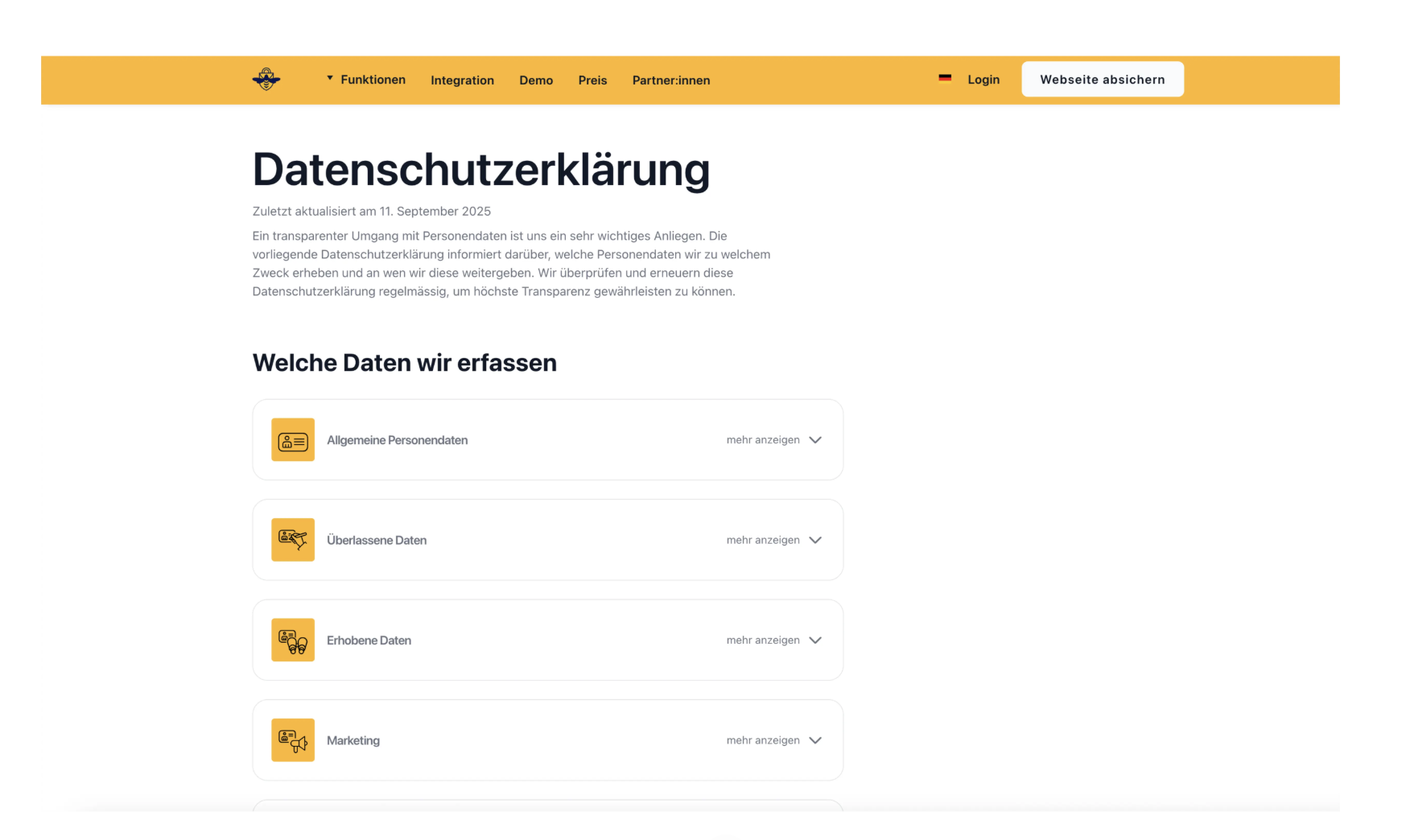Viewport: 1402px width, 840px height.
Task: Click "mehr anzeigen" next to Erhobene Daten
Action: 763,640
